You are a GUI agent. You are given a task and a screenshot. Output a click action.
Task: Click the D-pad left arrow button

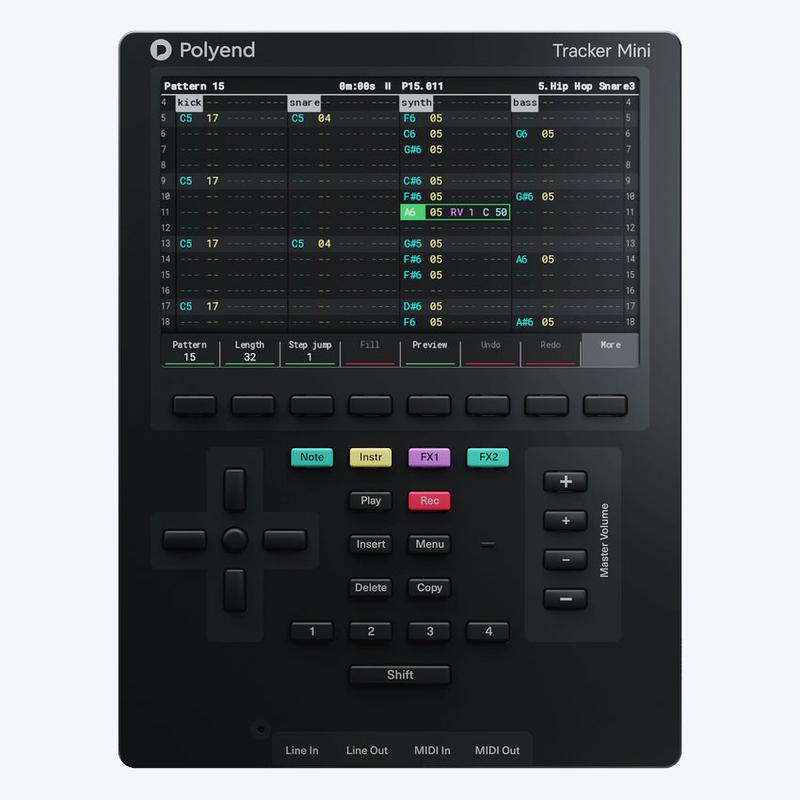click(x=184, y=540)
